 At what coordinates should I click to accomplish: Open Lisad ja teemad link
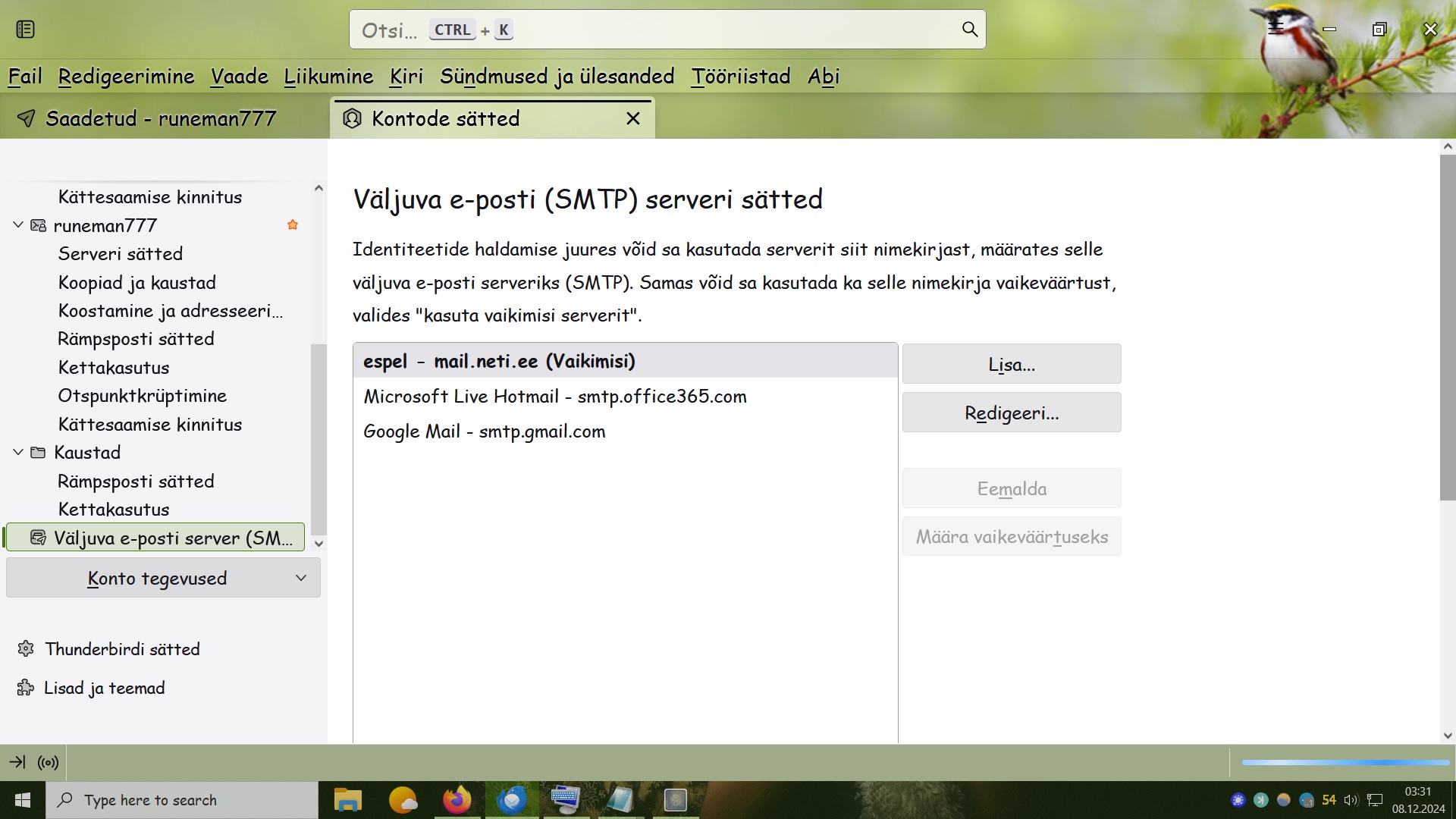tap(105, 688)
